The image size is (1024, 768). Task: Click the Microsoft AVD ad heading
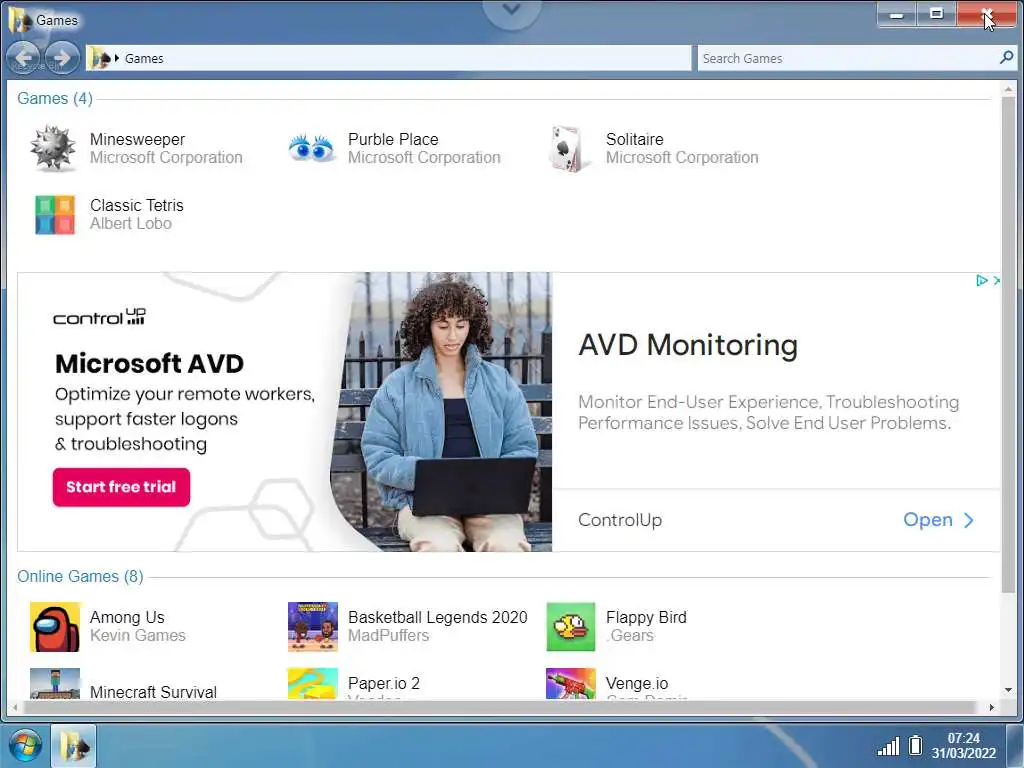point(150,364)
